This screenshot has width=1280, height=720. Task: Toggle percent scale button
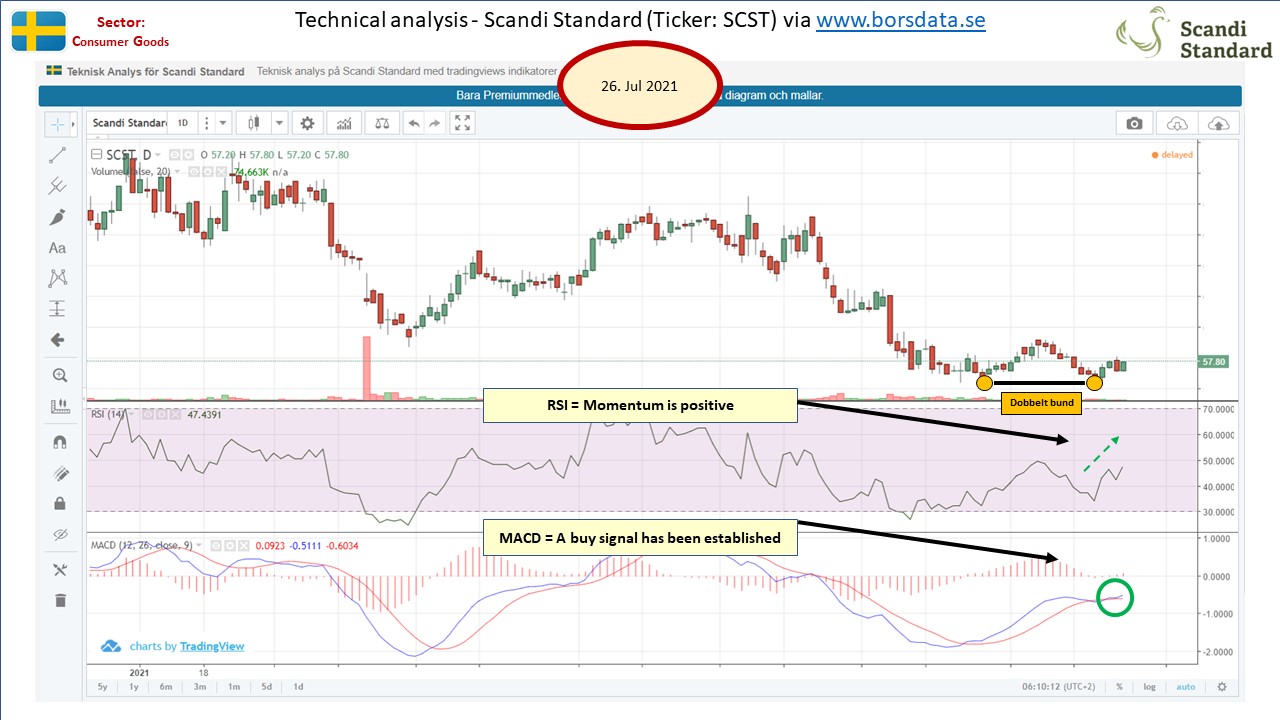[x=1119, y=687]
